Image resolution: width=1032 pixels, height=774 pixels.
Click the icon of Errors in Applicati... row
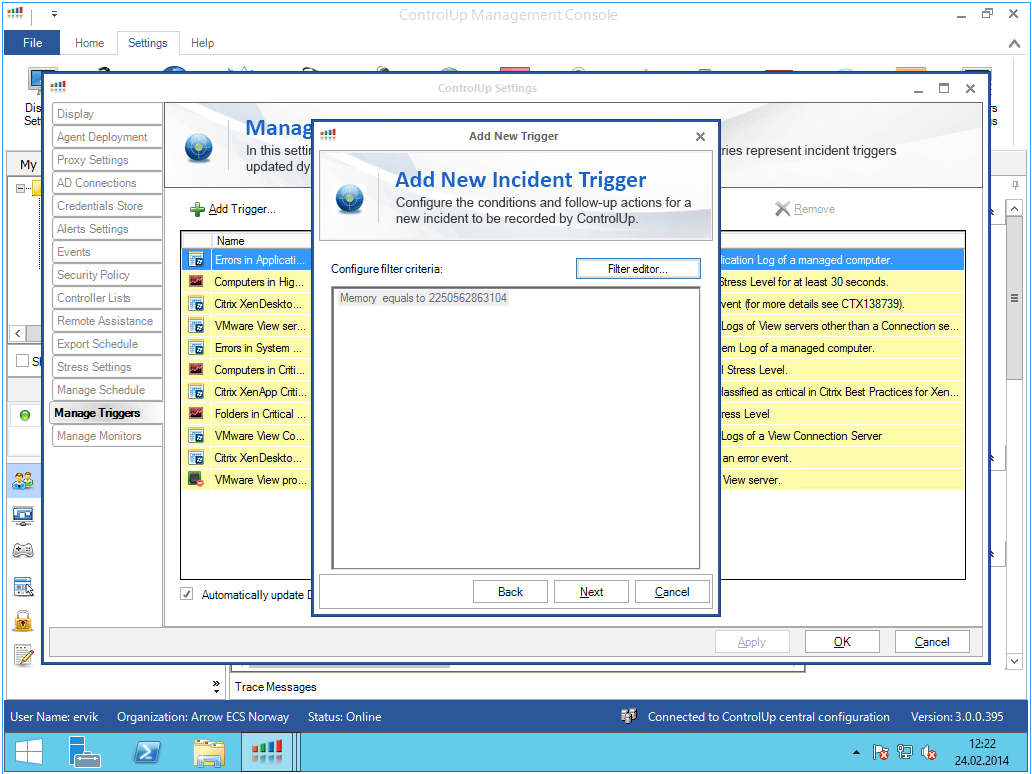tap(196, 260)
